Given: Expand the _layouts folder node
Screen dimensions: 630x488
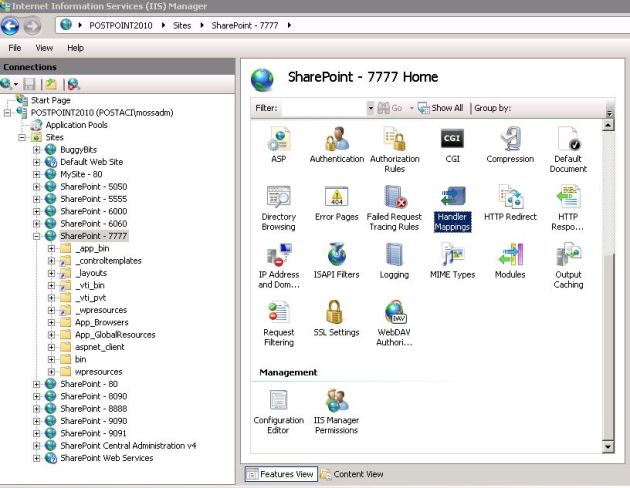Looking at the screenshot, I should [51, 273].
